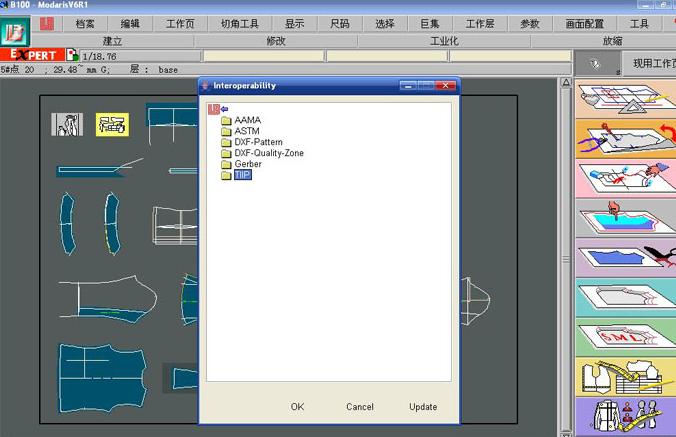The image size is (676, 437).
Task: Click the red exclamation icon in toolbar
Action: click(46, 22)
